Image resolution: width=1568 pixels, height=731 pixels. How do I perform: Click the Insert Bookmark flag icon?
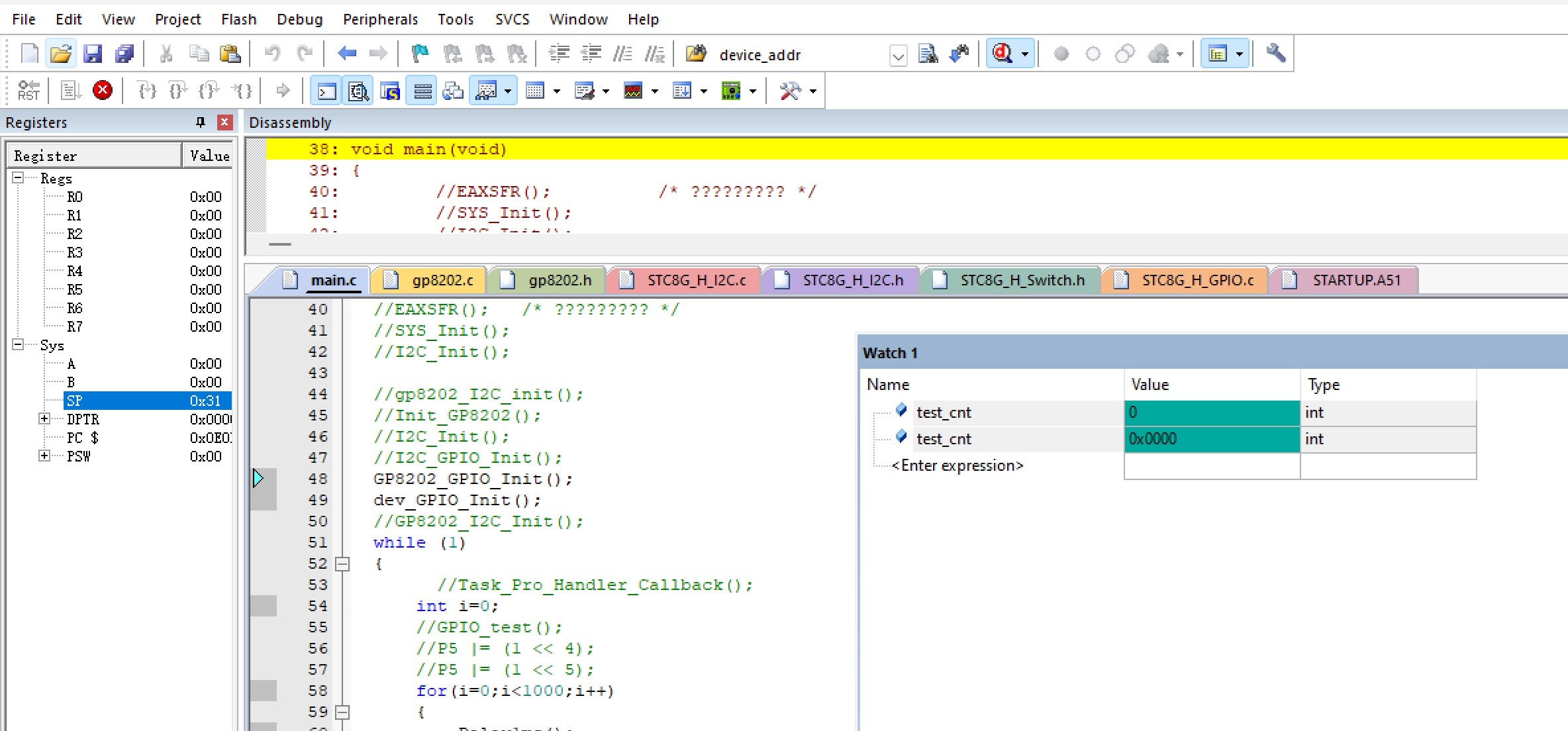(419, 54)
